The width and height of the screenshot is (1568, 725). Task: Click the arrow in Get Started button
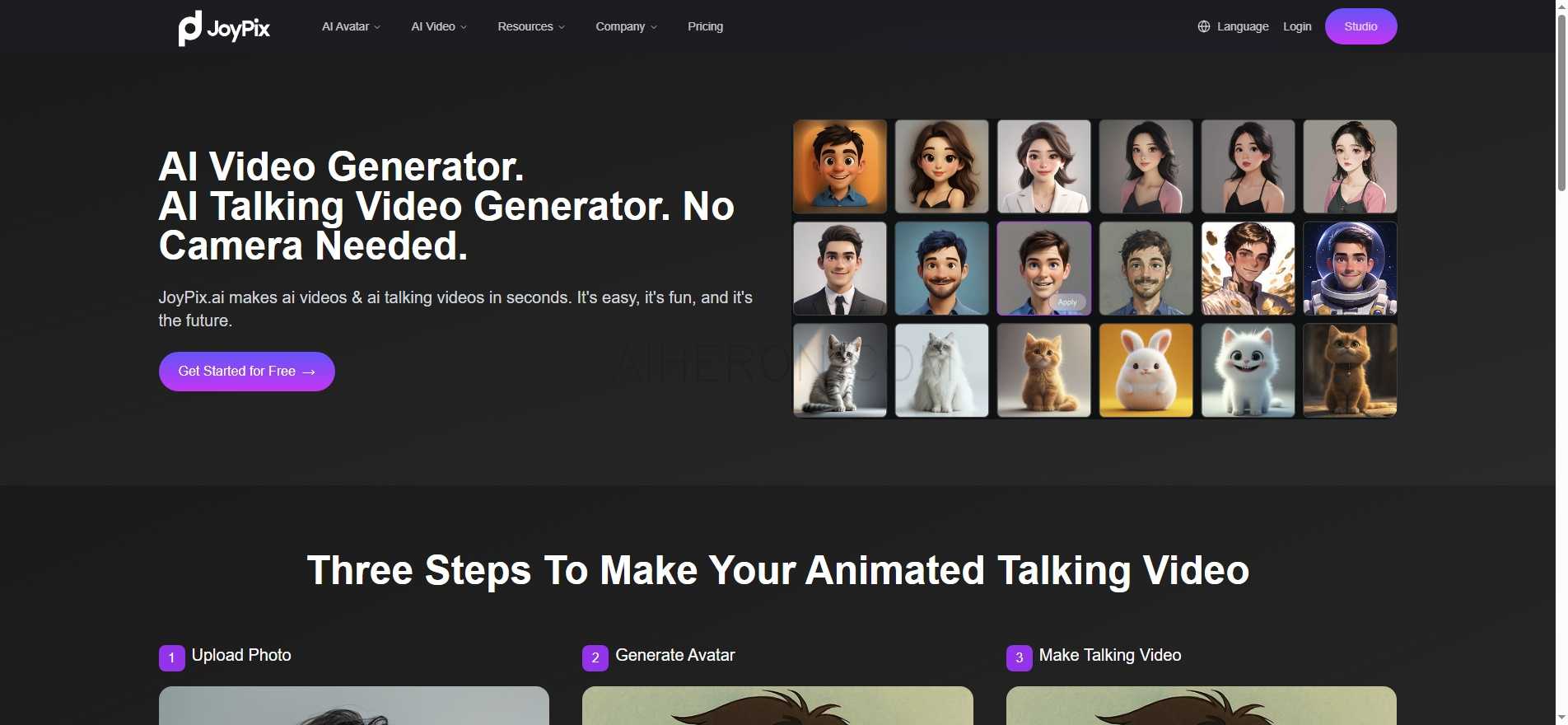309,372
